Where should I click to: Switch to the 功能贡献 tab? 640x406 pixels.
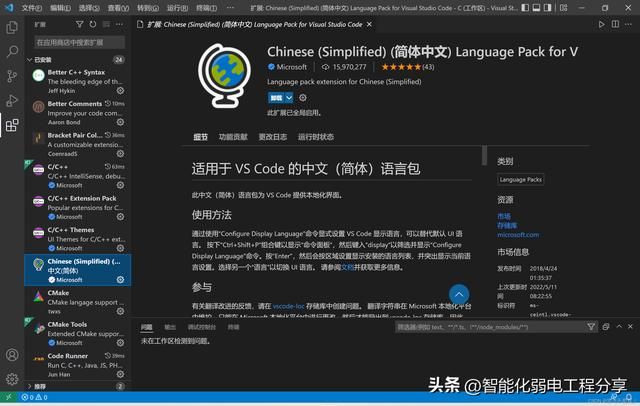[x=233, y=137]
